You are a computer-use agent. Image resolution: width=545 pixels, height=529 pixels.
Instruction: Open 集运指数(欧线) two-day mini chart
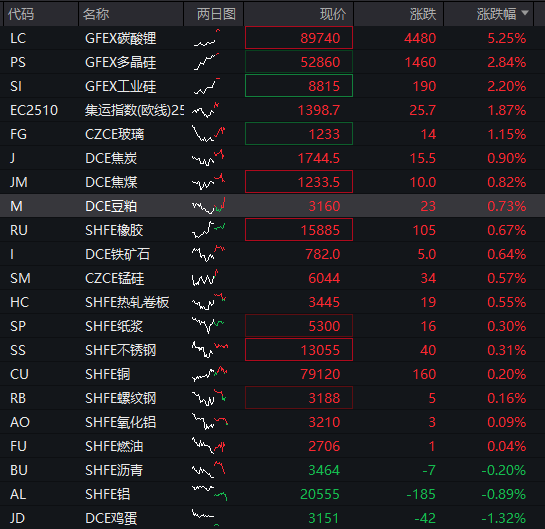206,110
